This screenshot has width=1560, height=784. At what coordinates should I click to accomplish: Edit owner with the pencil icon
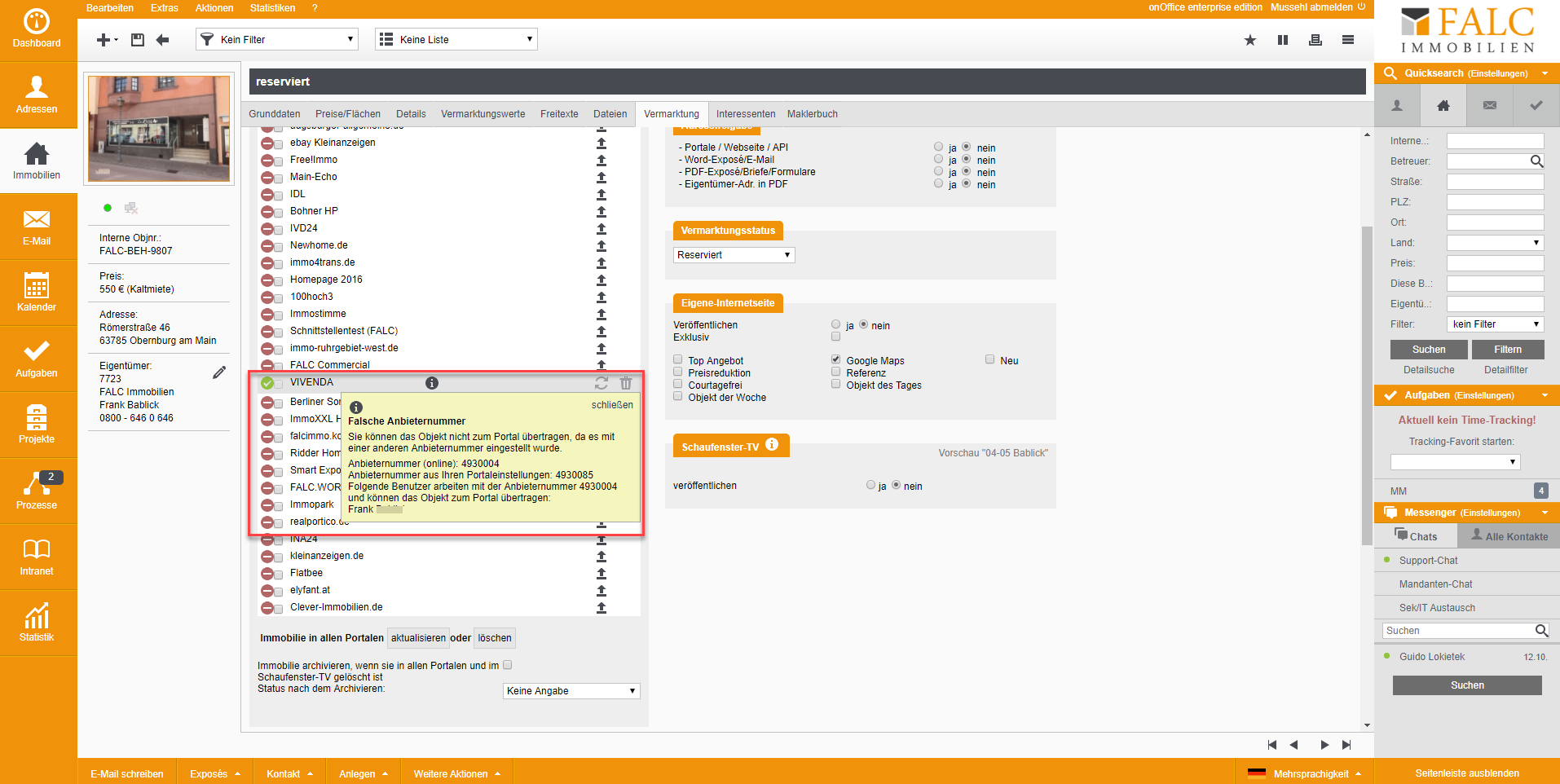point(219,372)
